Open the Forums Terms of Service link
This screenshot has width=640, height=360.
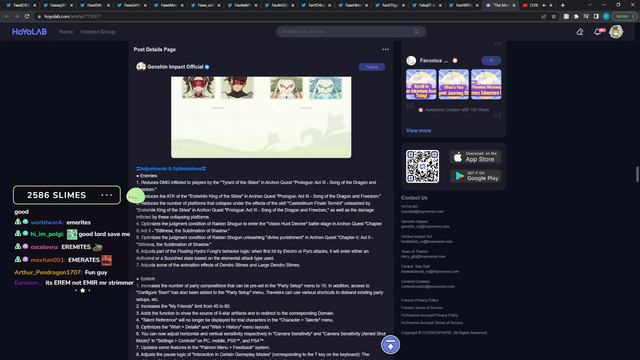click(x=422, y=308)
